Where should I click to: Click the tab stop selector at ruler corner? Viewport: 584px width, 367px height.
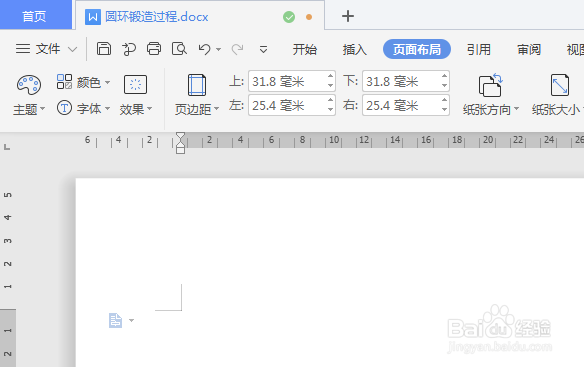[x=7, y=147]
